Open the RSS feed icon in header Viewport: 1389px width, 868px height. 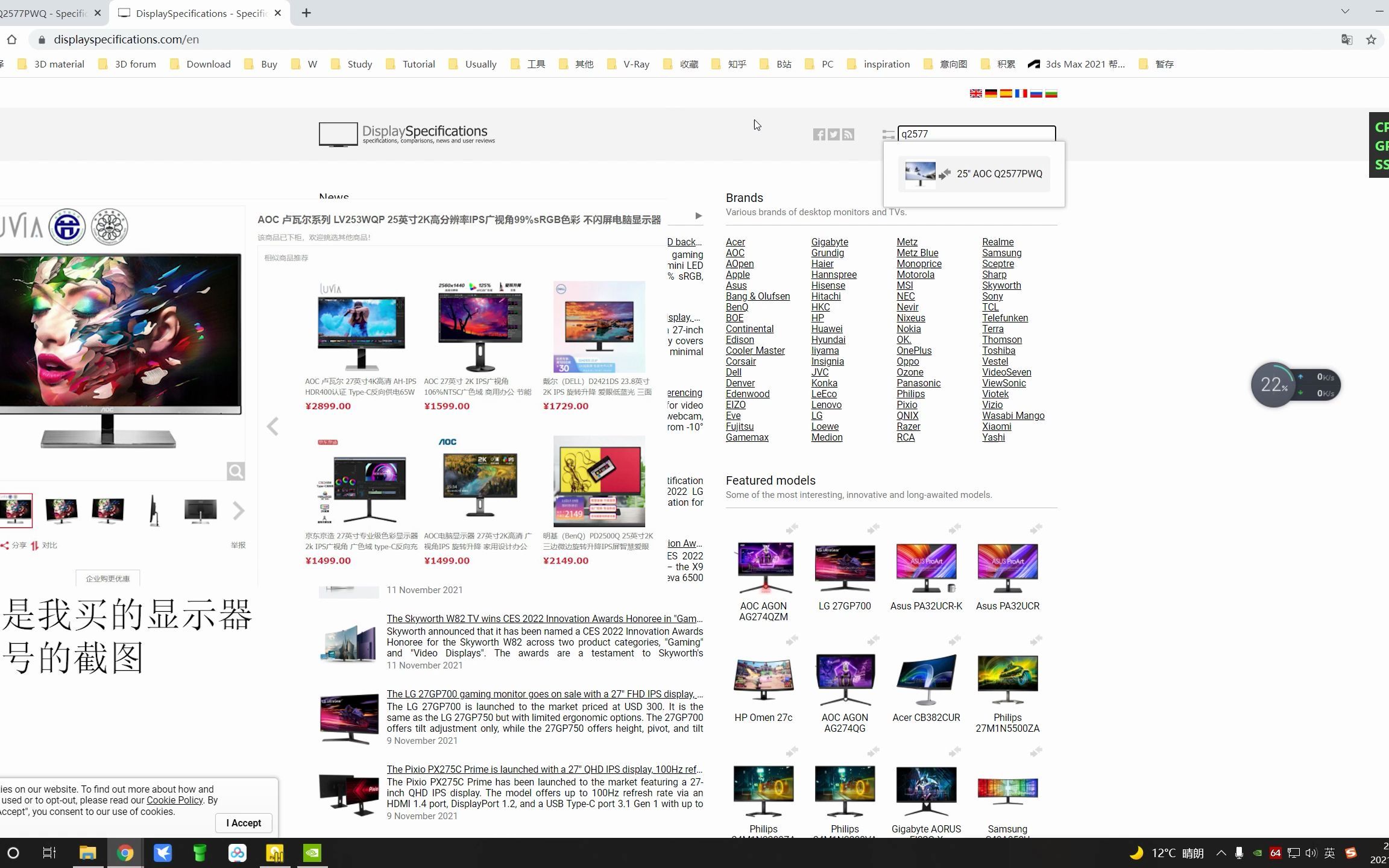(848, 134)
